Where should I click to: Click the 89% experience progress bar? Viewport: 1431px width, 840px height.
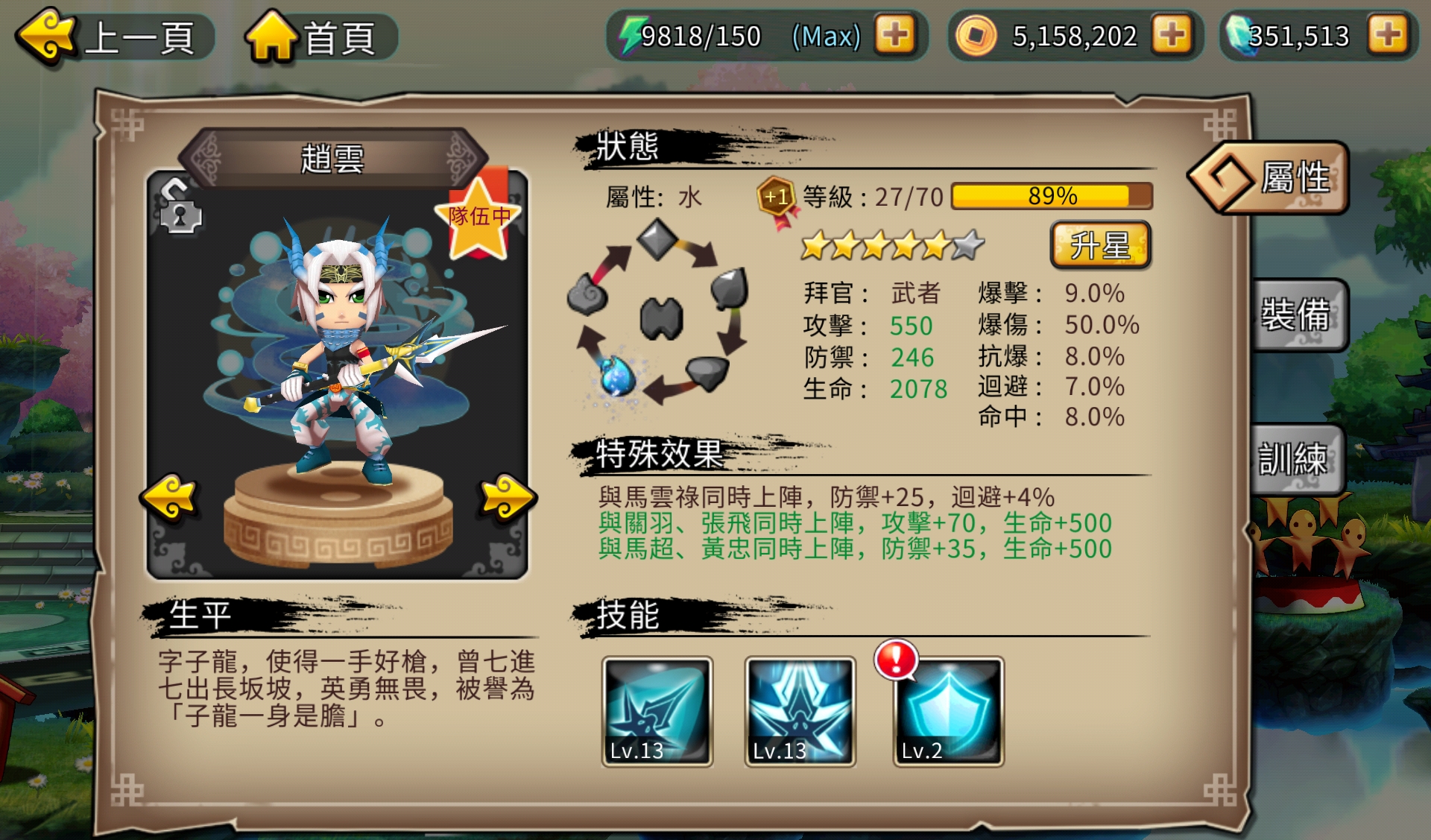click(1052, 197)
